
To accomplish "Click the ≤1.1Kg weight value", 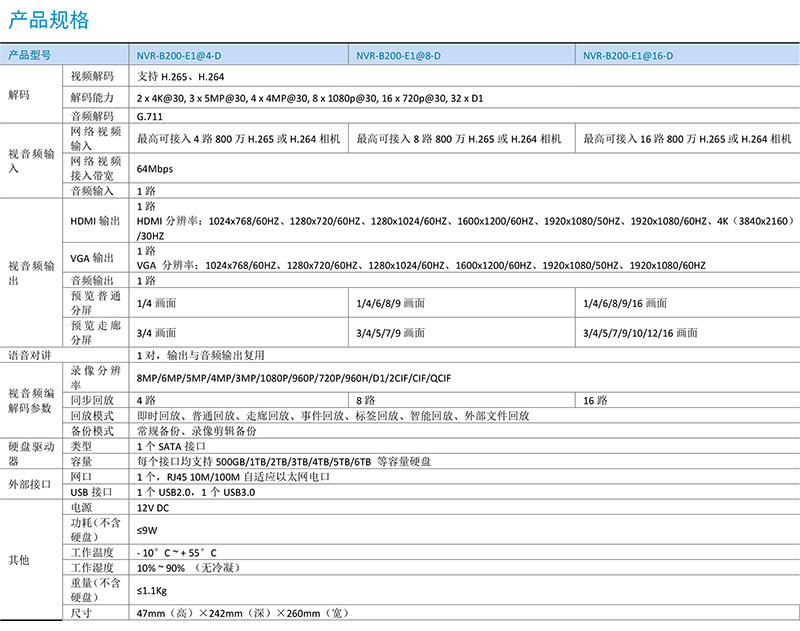I will (152, 590).
